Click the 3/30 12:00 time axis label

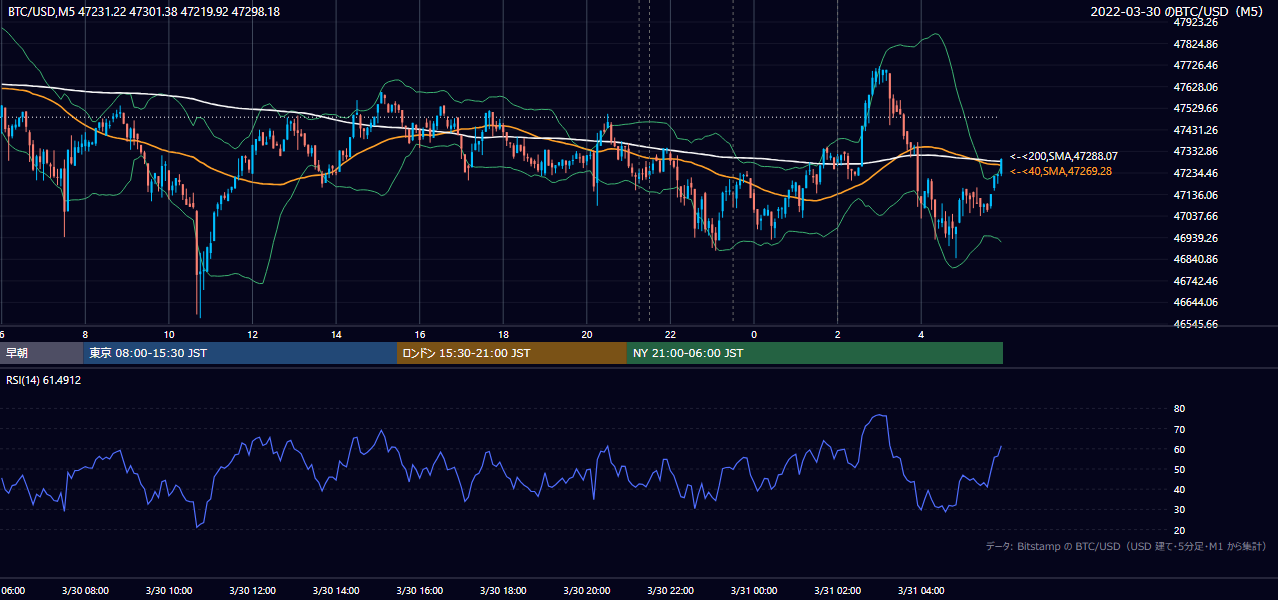(253, 590)
